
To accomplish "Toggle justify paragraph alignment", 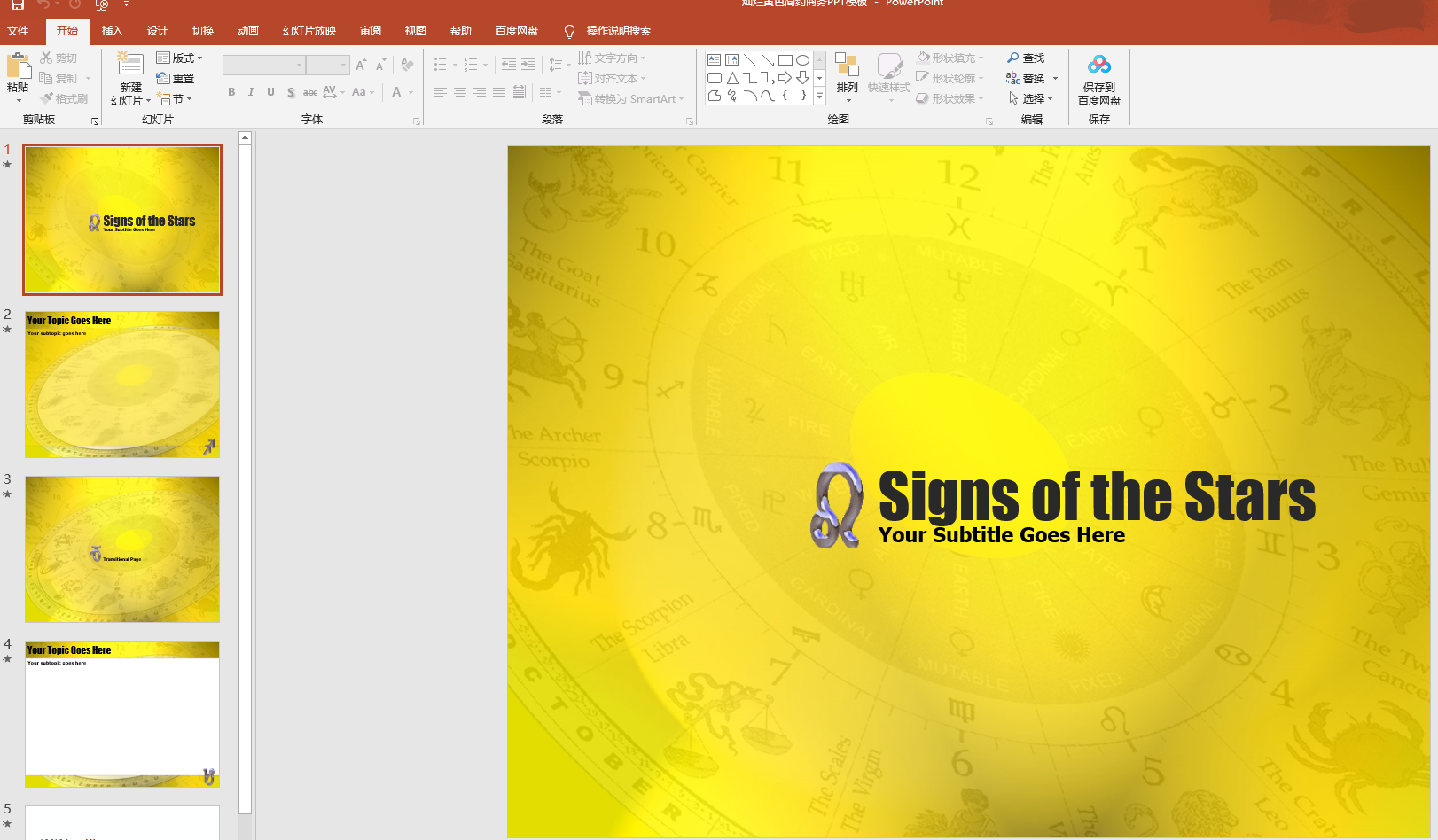I will pos(499,92).
